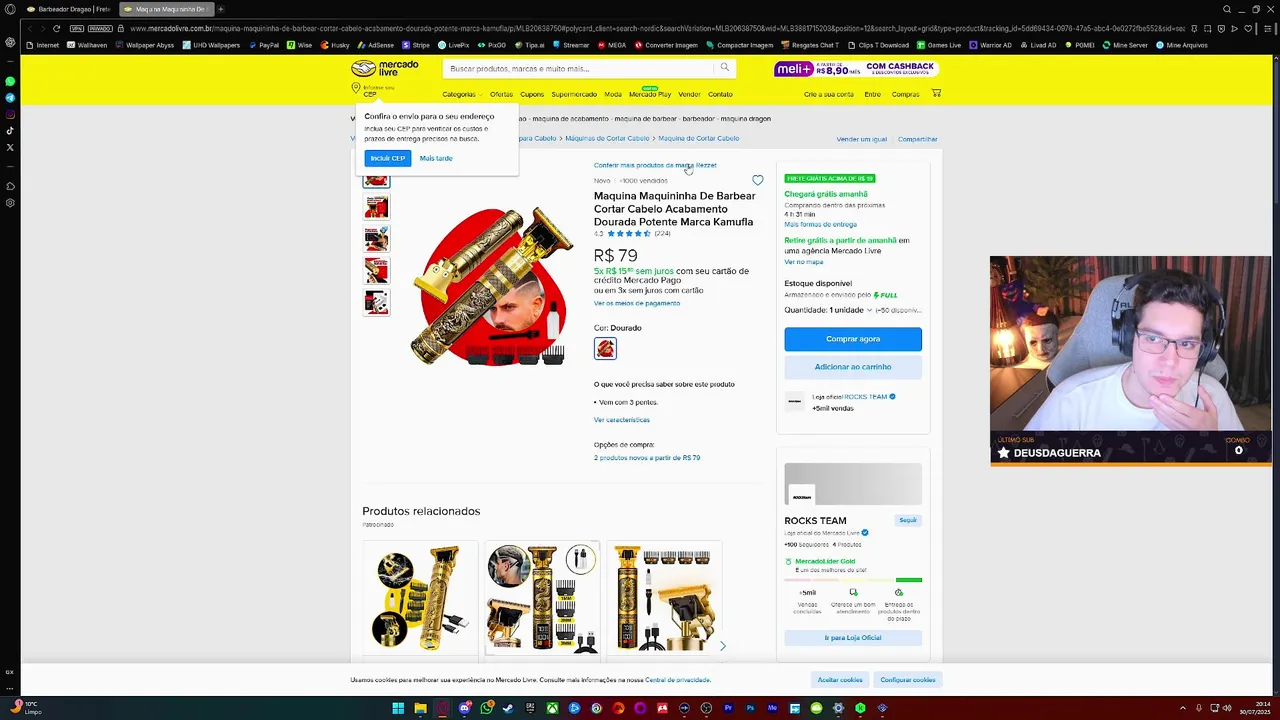Viewport: 1280px width, 720px height.
Task: Click Máquinas de Cortar Cabelo breadcrumb
Action: (x=607, y=138)
